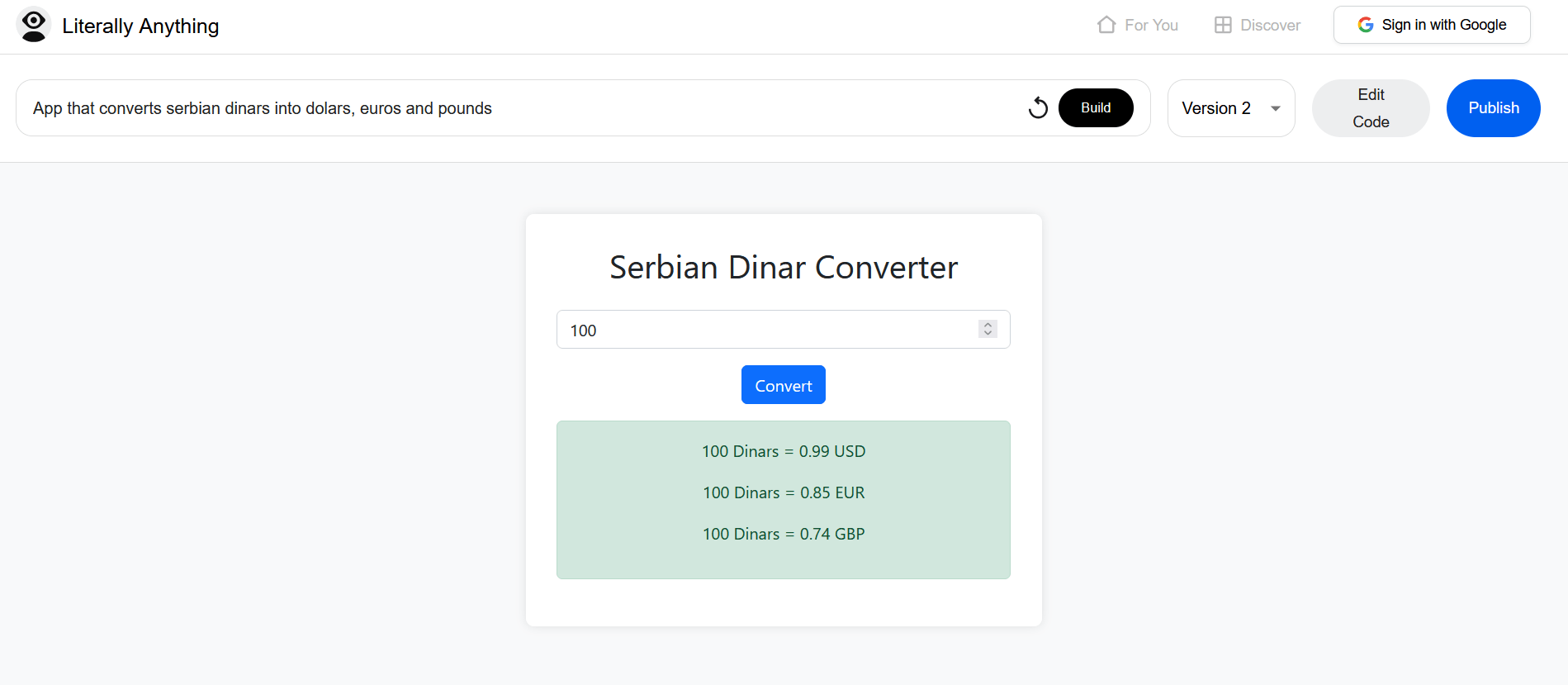The image size is (1568, 685).
Task: Click the Discover grid icon
Action: 1223,25
